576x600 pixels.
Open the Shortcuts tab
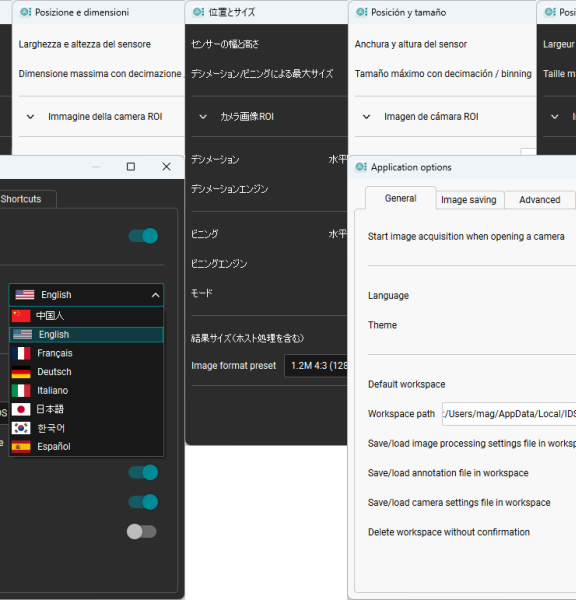pos(28,199)
